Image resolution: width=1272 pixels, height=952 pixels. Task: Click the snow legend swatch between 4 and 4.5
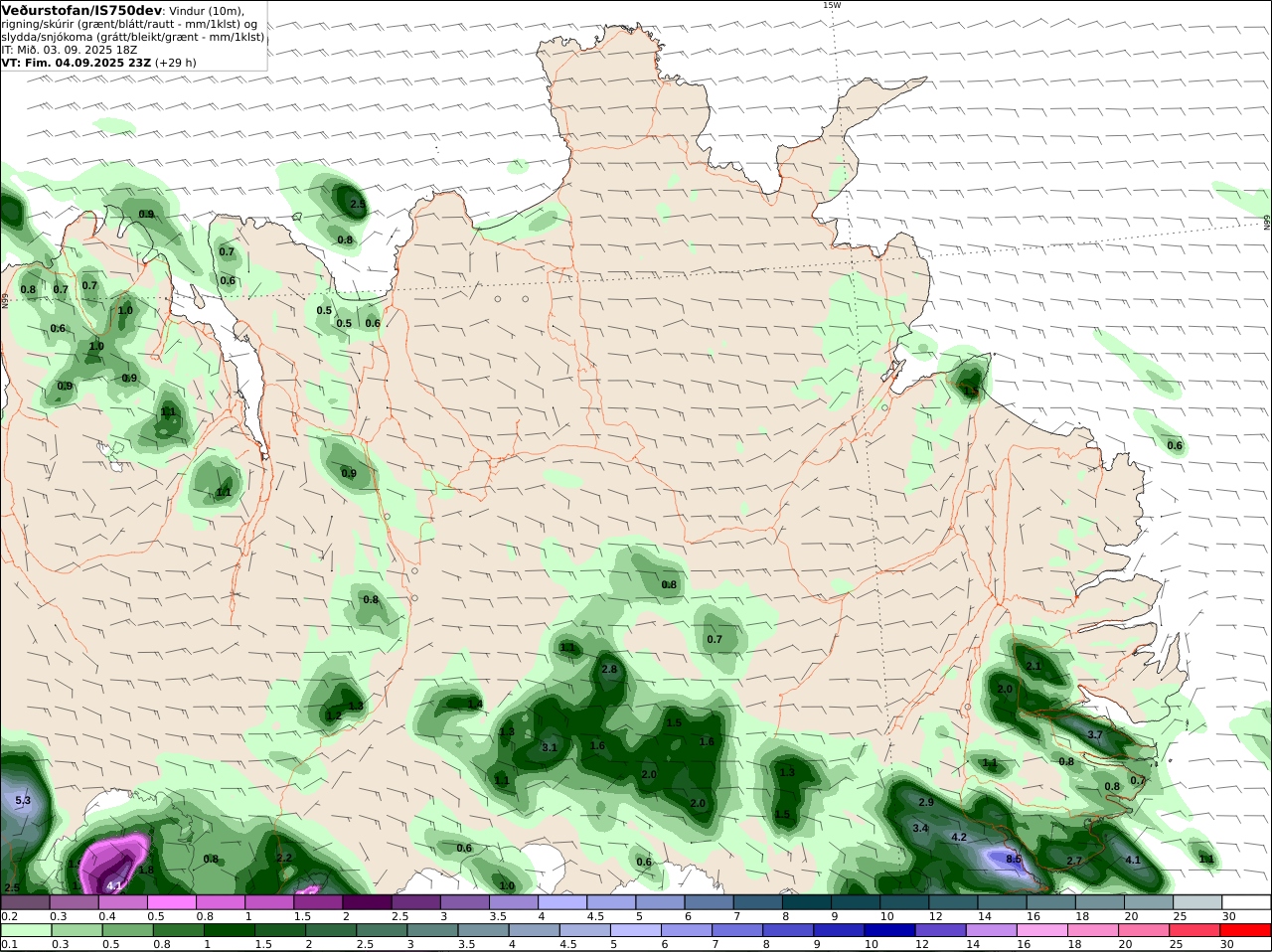pyautogui.click(x=560, y=901)
